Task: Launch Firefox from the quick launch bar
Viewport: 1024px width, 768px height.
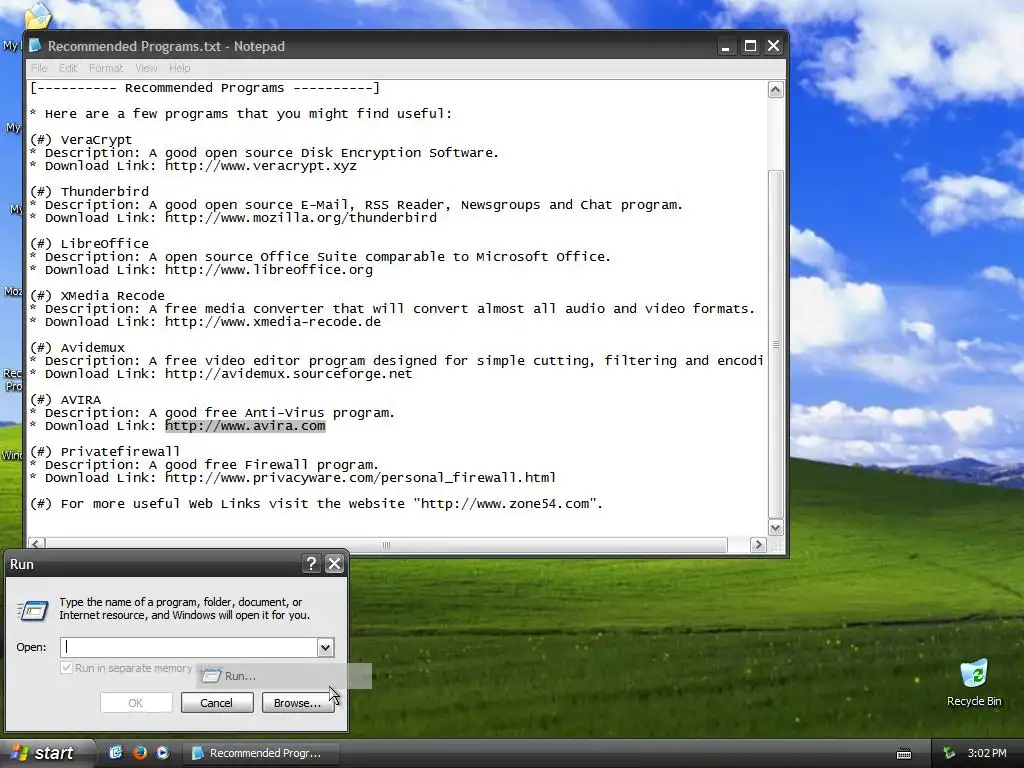Action: coord(140,752)
